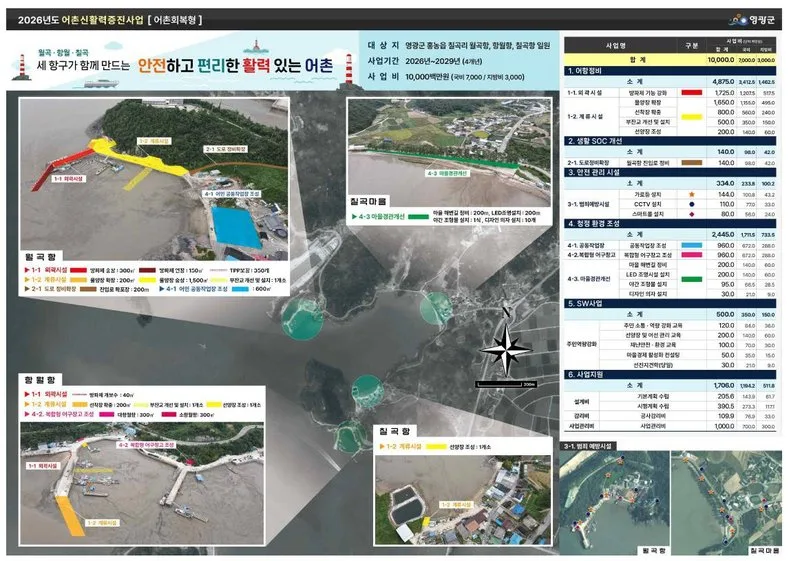Click the value 1,650.0 in the table
This screenshot has width=800, height=561.
(x=724, y=103)
